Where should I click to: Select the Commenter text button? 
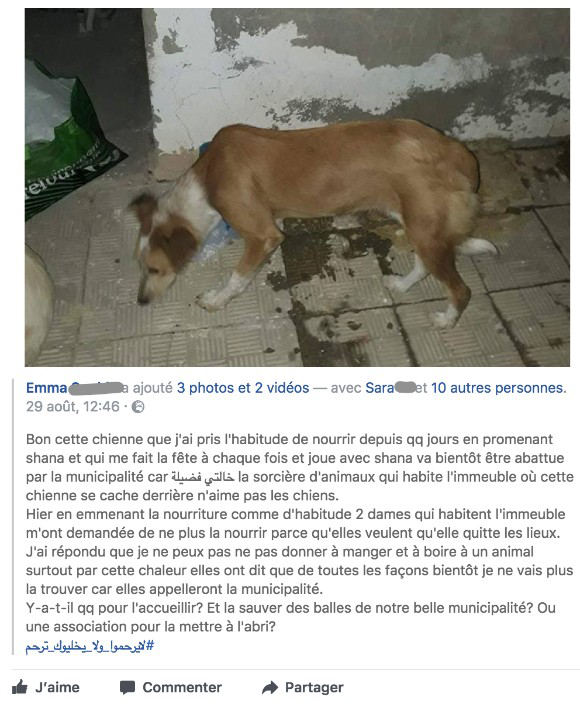(x=182, y=687)
